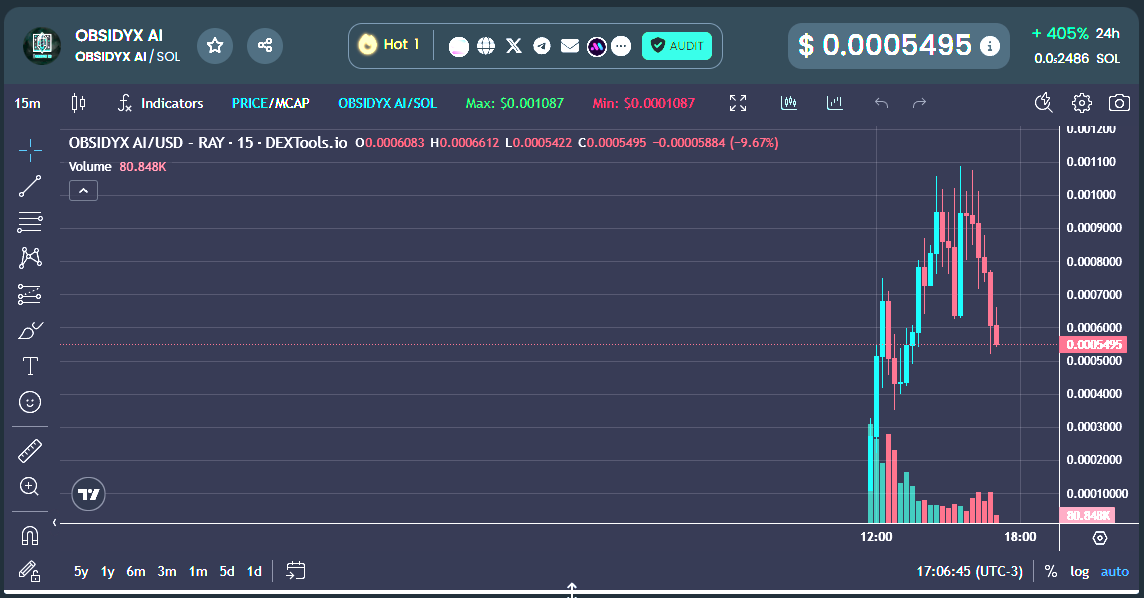This screenshot has height=598, width=1144.
Task: Undo last chart action
Action: point(881,104)
